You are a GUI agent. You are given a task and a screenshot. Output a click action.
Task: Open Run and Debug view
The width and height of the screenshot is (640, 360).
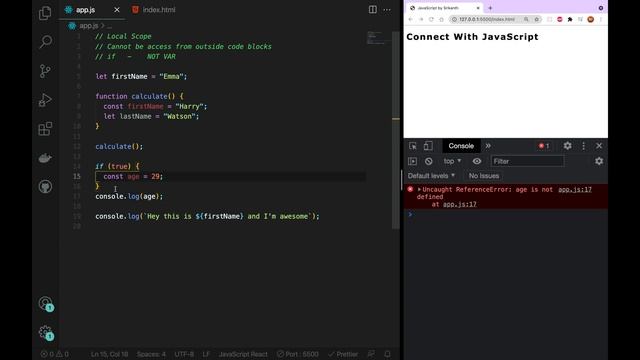(x=45, y=100)
